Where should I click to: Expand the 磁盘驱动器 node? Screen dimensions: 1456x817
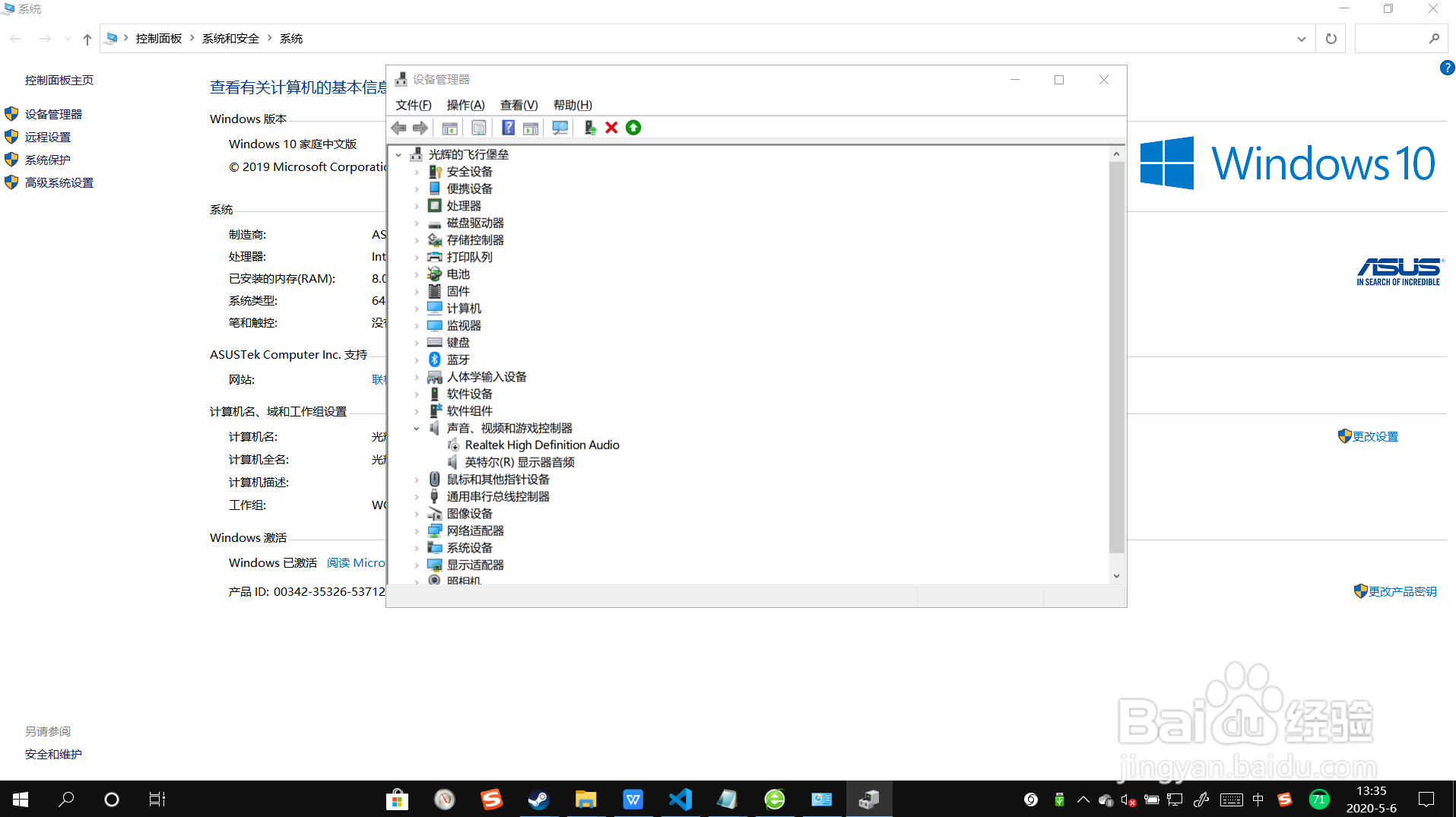click(417, 223)
